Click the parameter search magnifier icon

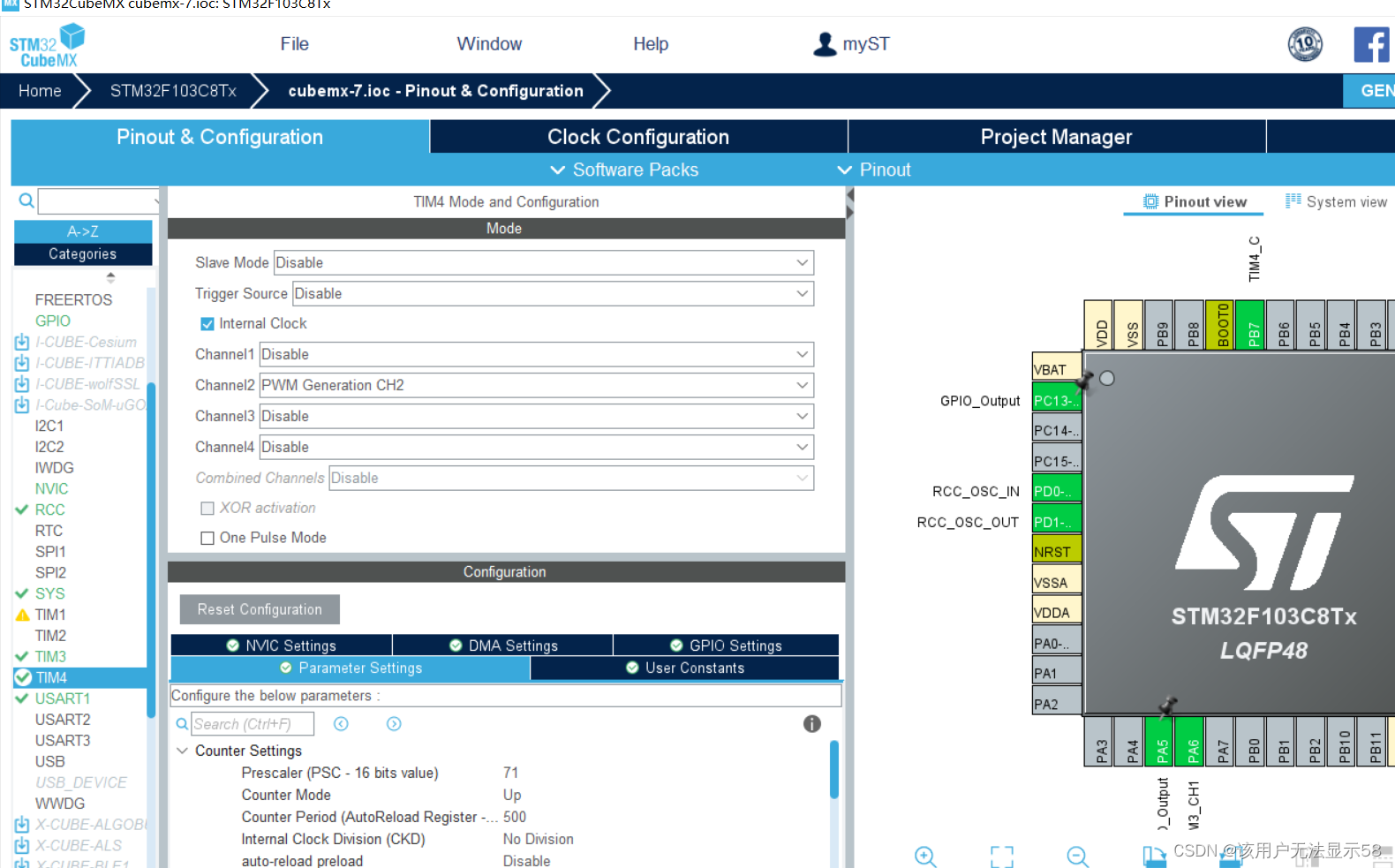tap(182, 724)
